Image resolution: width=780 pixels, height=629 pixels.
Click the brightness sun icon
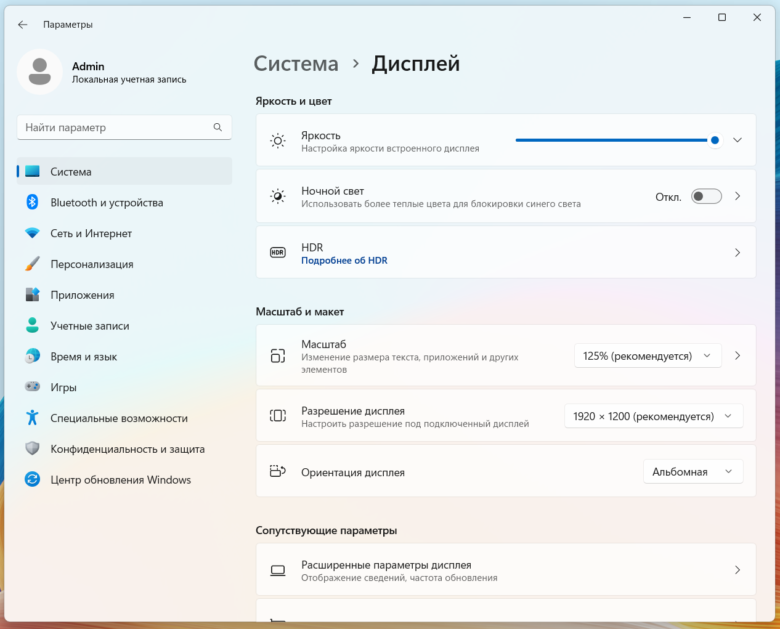click(x=278, y=141)
